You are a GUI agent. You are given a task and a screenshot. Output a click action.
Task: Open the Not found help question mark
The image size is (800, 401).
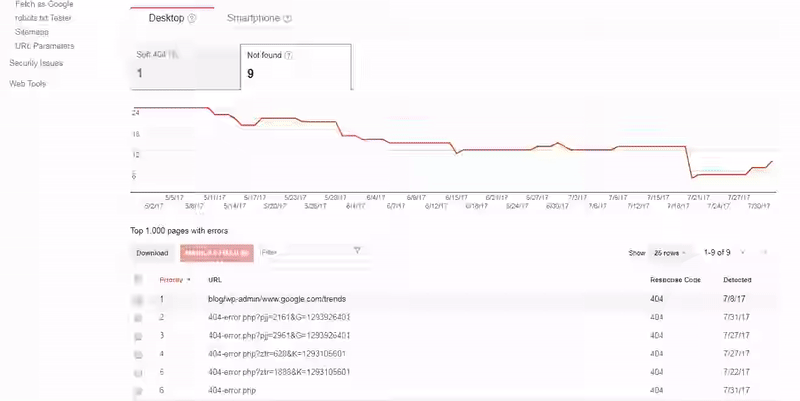coord(289,55)
